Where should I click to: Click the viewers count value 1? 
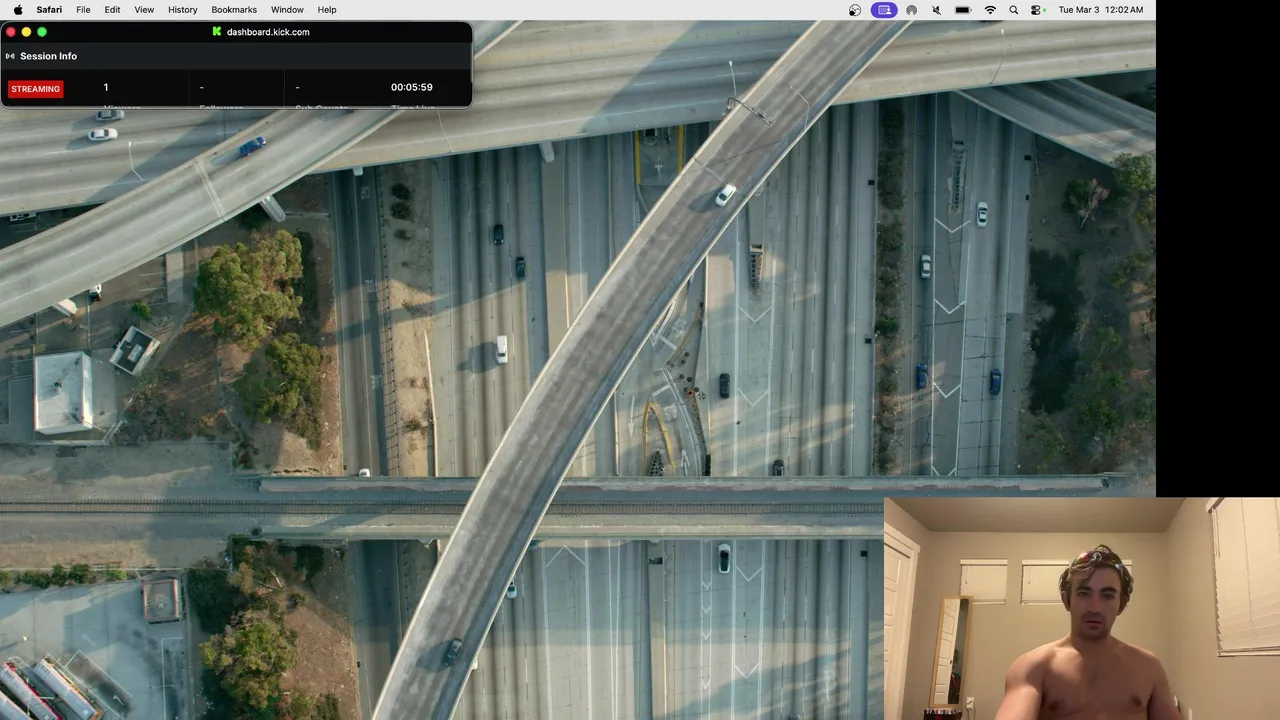click(106, 88)
